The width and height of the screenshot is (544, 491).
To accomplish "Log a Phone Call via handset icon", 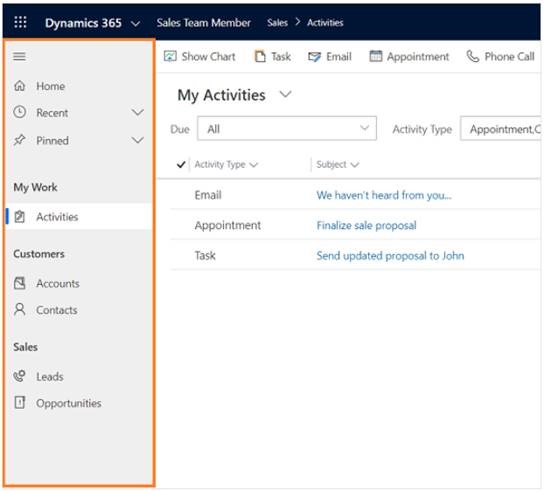I will tap(473, 56).
